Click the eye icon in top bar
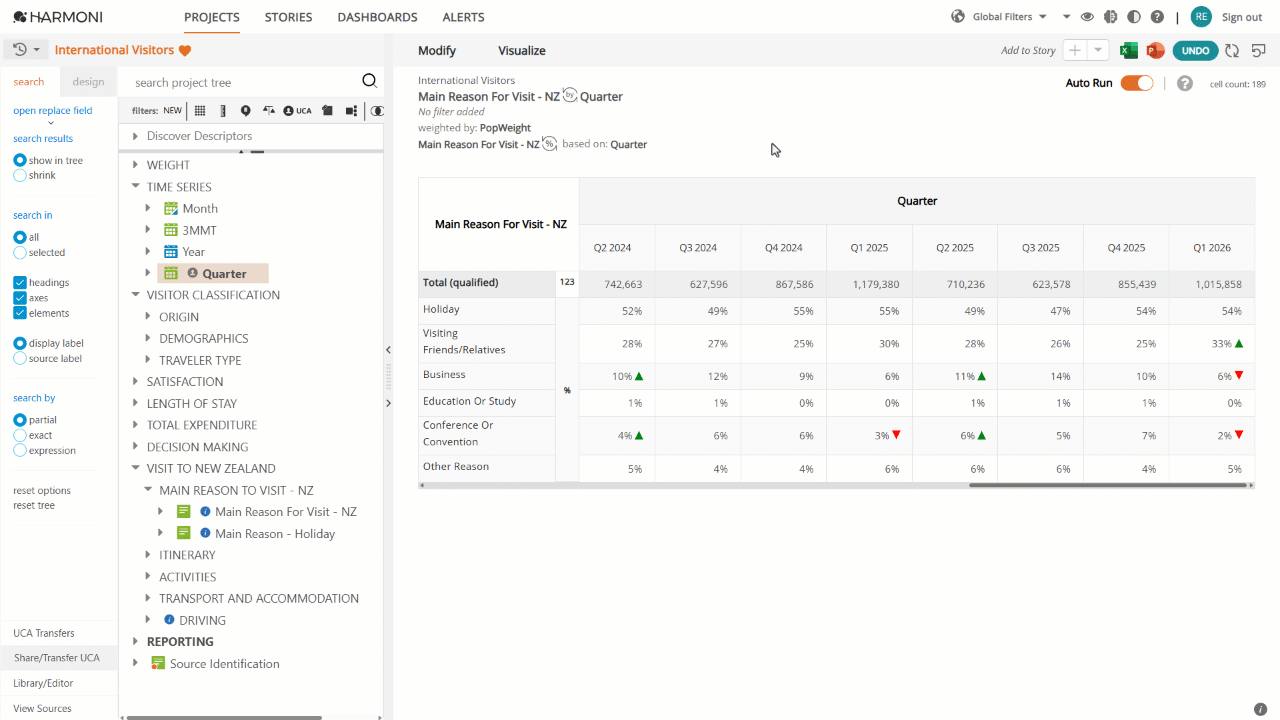The image size is (1280, 720). 1087,17
